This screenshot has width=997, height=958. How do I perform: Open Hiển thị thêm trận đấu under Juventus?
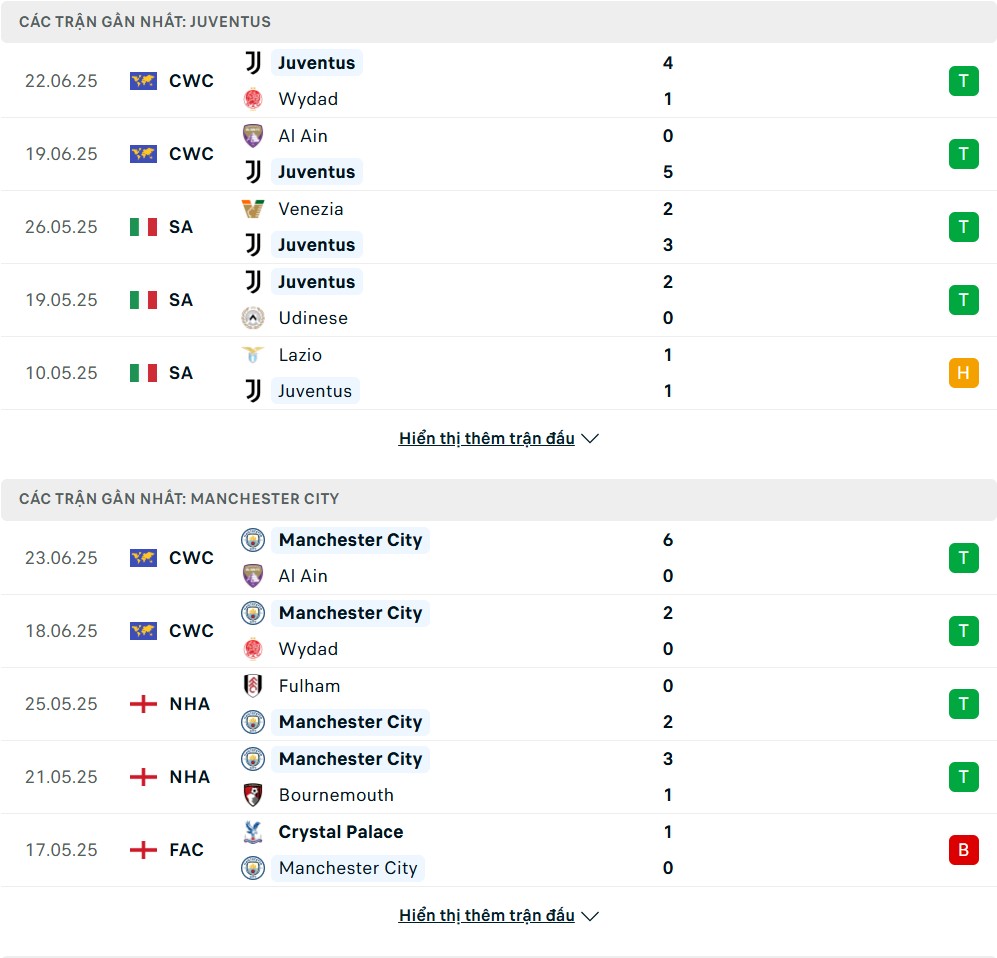coord(486,439)
